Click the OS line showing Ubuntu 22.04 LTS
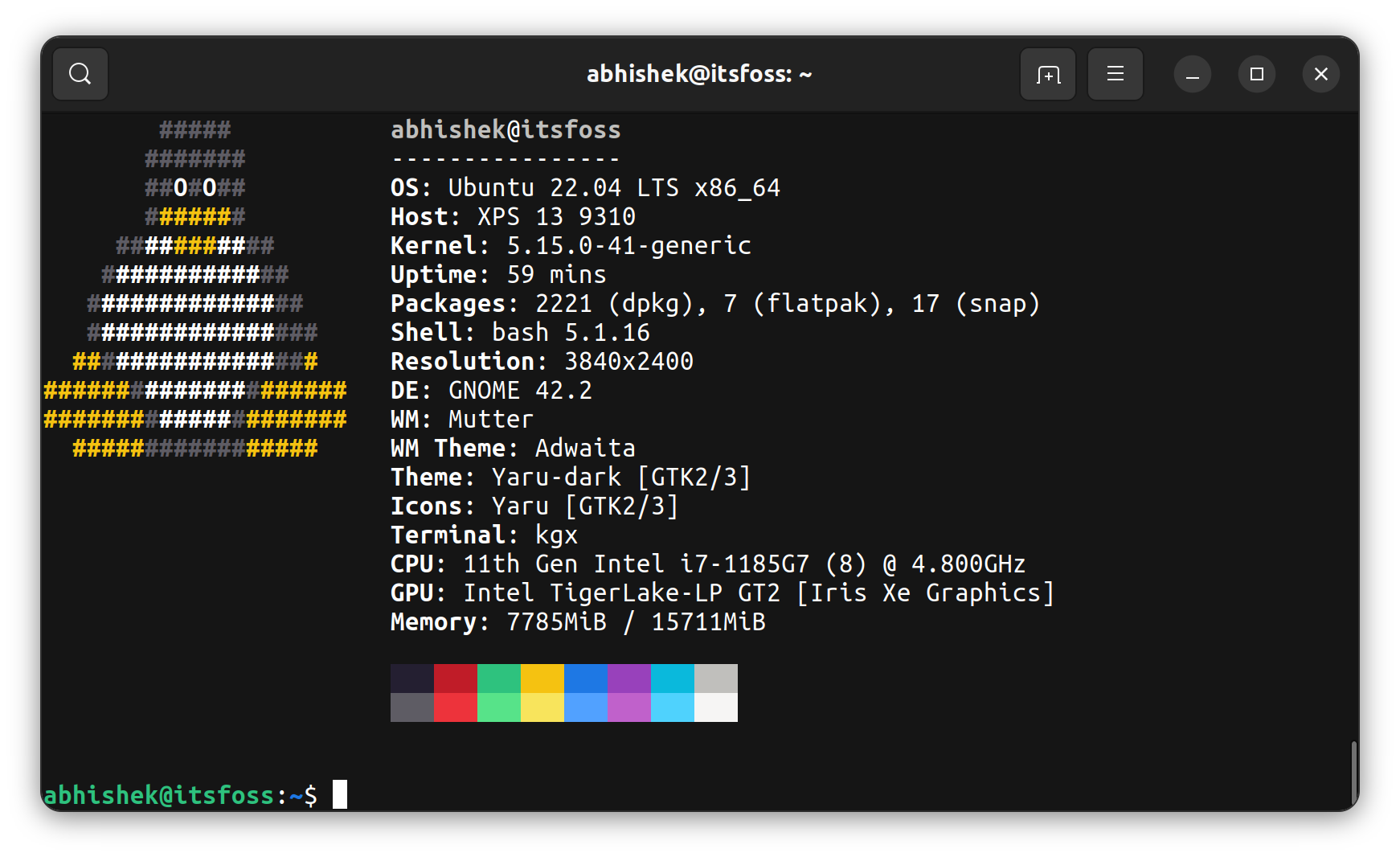The width and height of the screenshot is (1400, 857). 585,187
